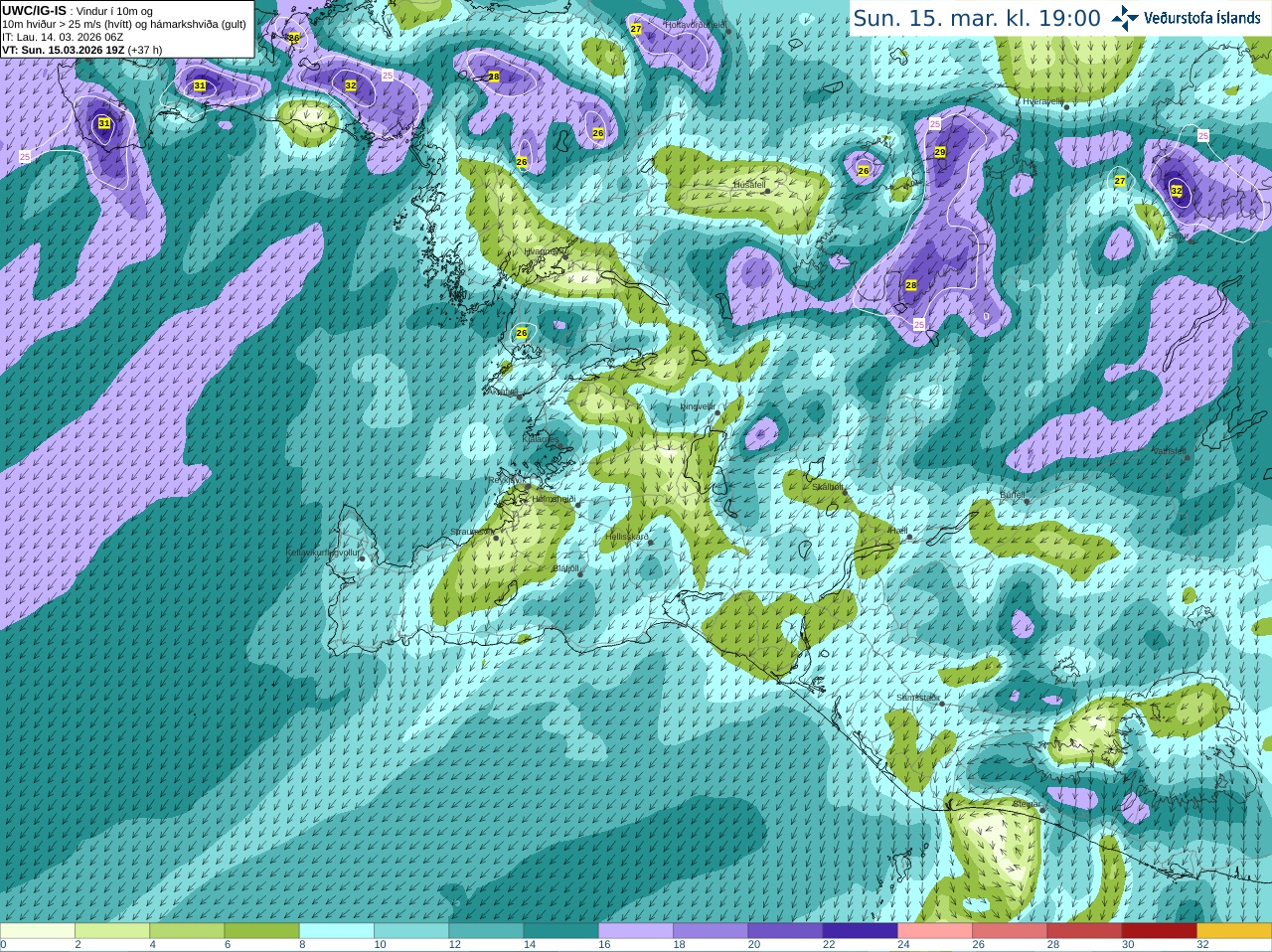Click the Steinar station label
The height and width of the screenshot is (952, 1272).
[1027, 803]
